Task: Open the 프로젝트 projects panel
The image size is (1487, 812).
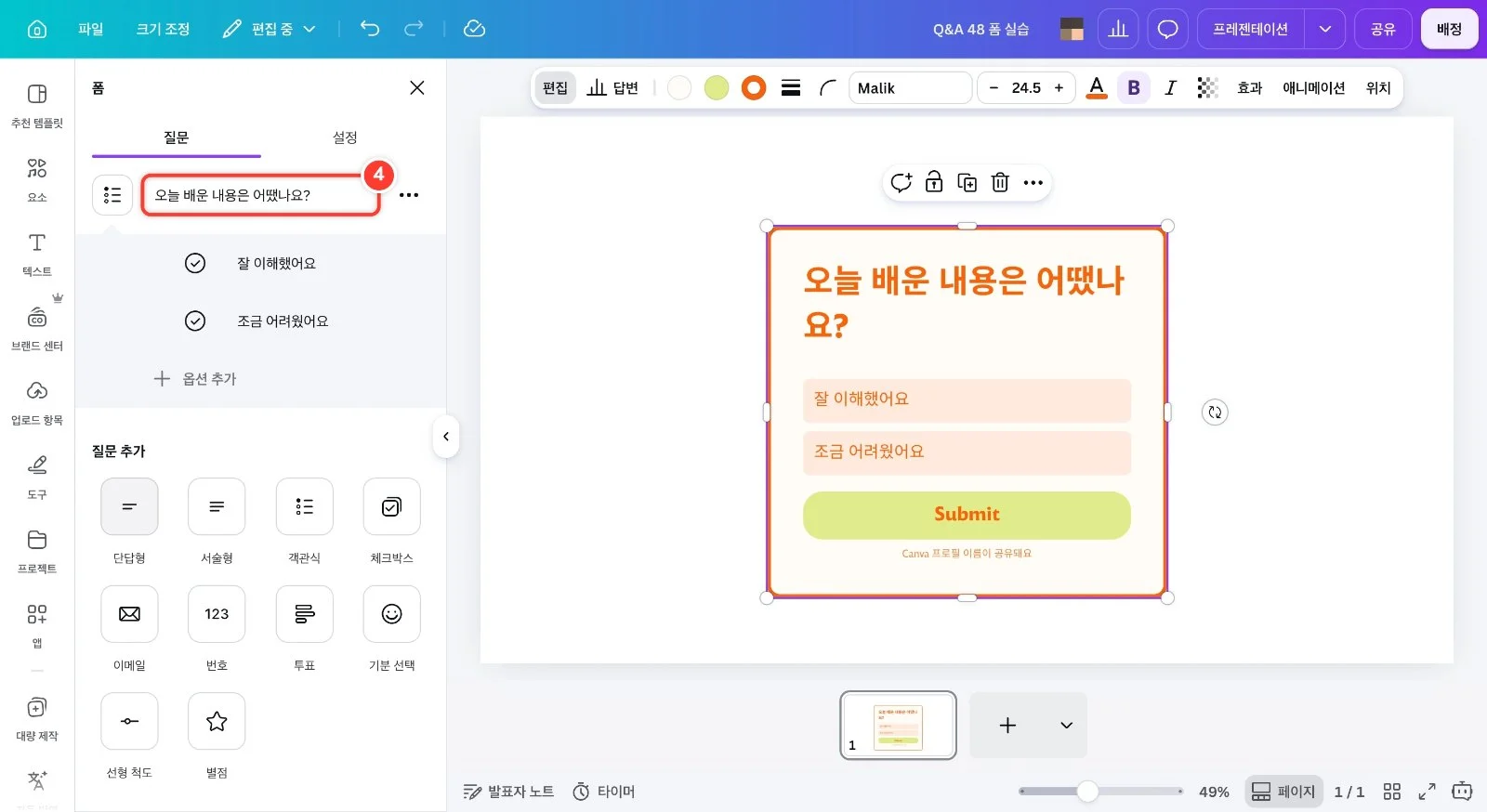Action: click(37, 551)
